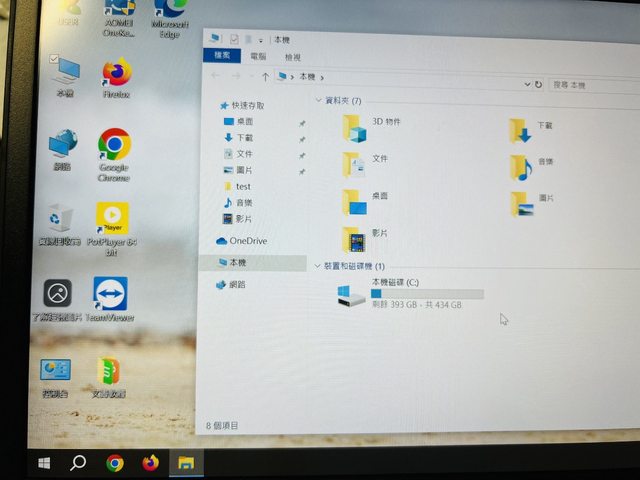
Task: Collapse the 裝置和磁碟機 (1) group
Action: (318, 267)
